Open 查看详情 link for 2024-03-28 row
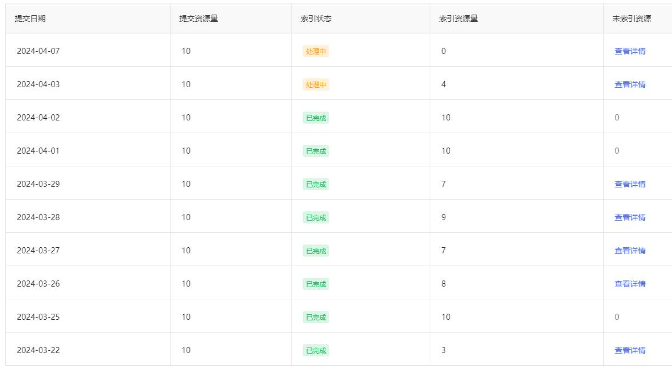The image size is (672, 374). point(630,217)
